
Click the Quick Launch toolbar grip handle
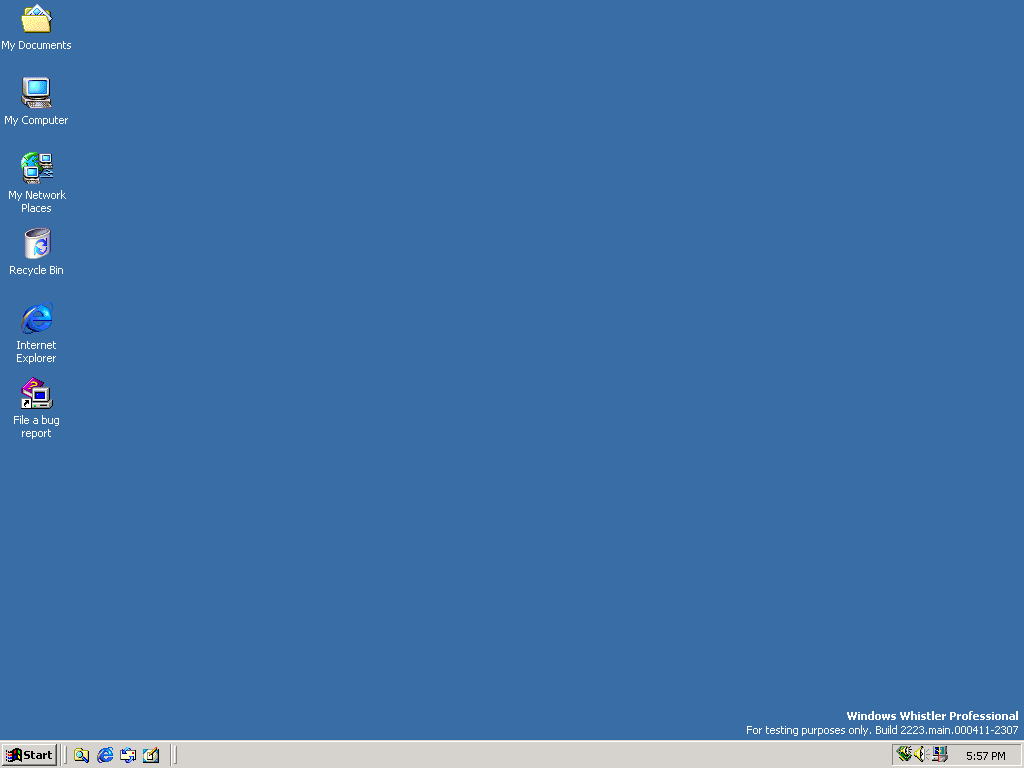click(66, 755)
